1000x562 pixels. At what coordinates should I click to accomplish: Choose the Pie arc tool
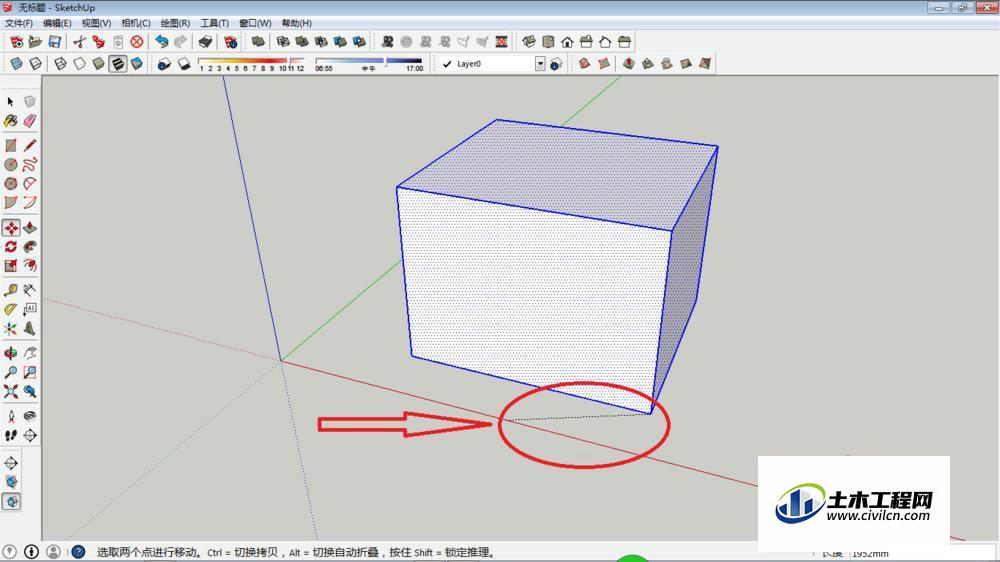click(x=29, y=184)
